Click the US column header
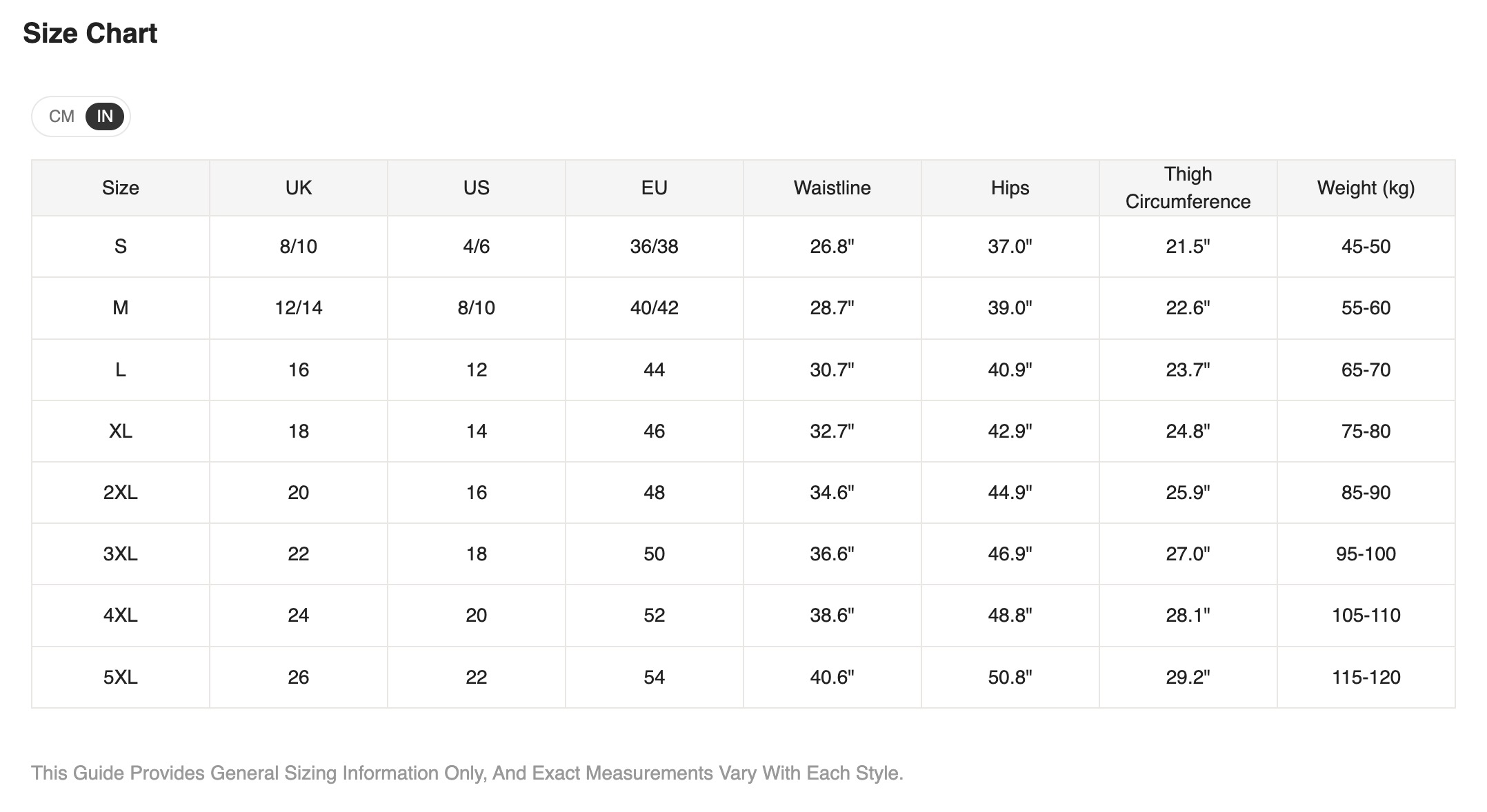Screen dimensions: 1487x812 477,188
